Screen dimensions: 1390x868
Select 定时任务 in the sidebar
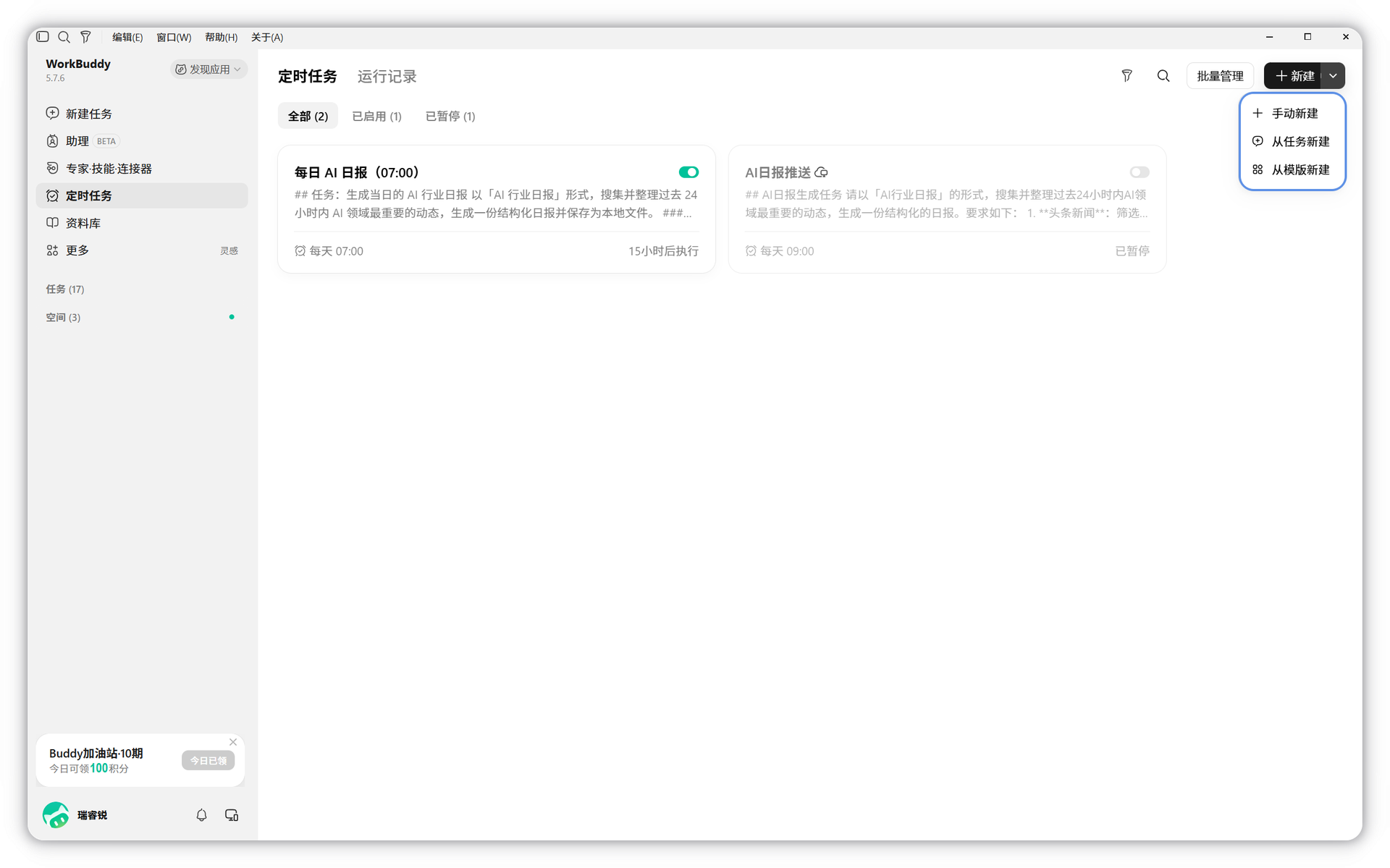point(142,195)
